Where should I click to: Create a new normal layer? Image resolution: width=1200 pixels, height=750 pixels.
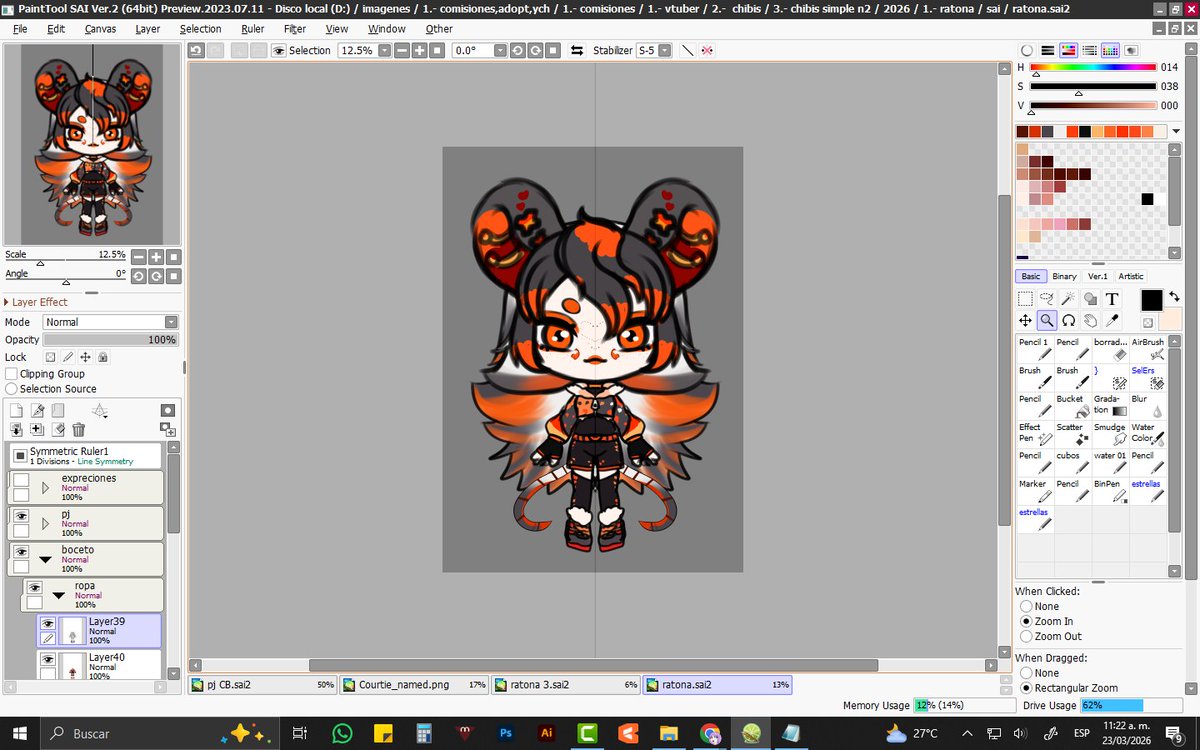click(16, 410)
